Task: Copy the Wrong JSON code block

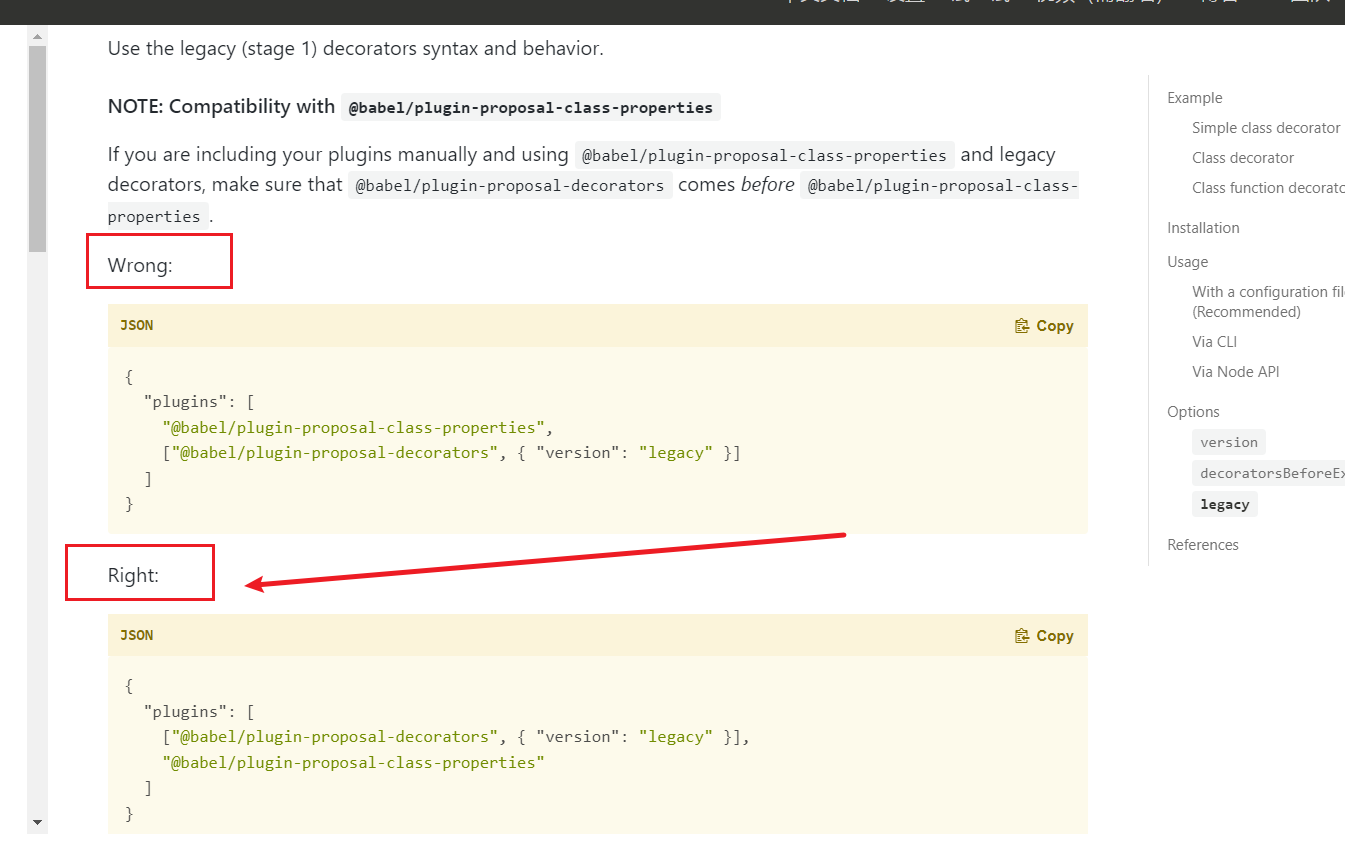Action: click(1044, 326)
